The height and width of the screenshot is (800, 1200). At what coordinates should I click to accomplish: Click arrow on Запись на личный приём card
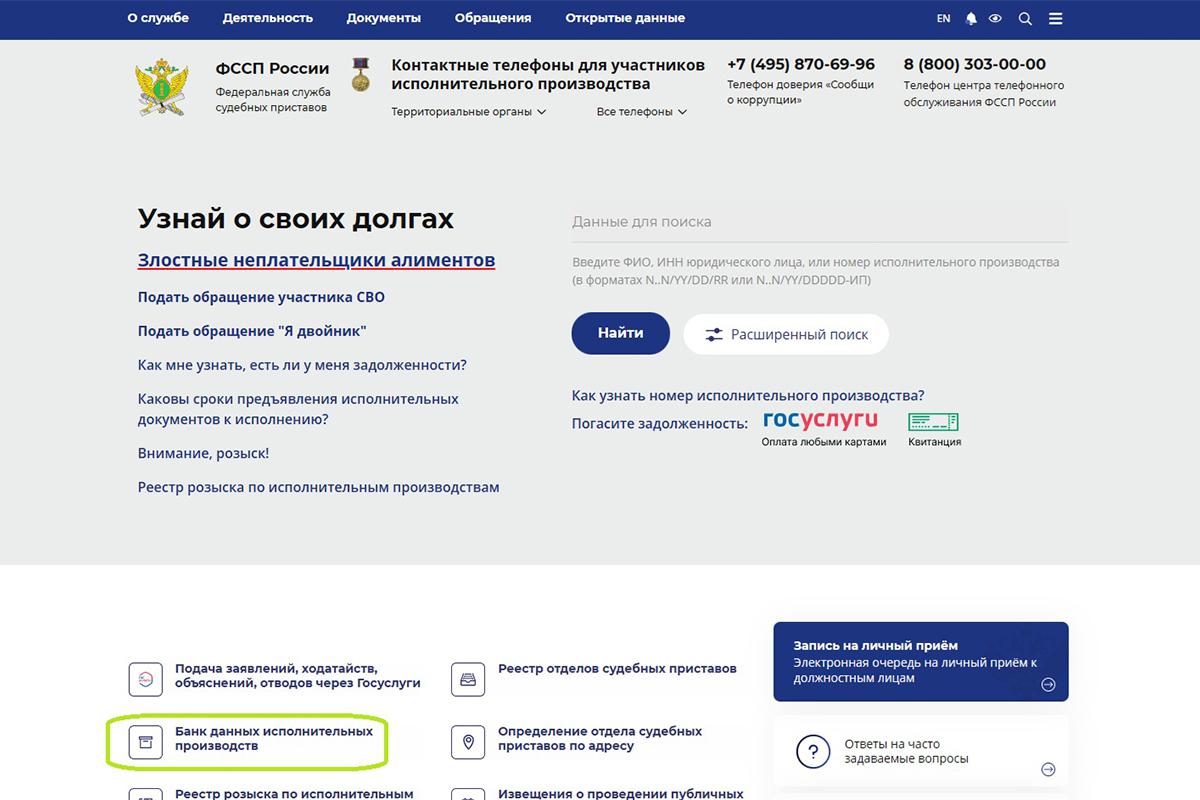tap(1047, 684)
